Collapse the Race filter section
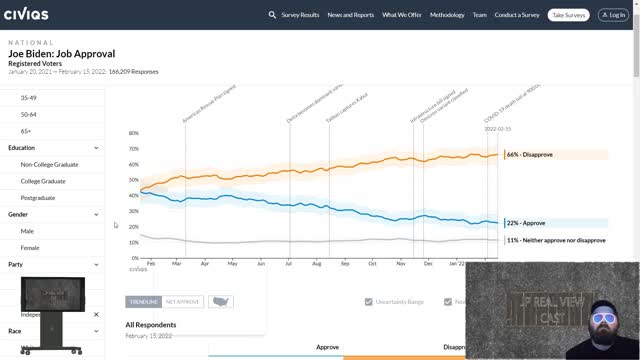Image resolution: width=640 pixels, height=360 pixels. 96,331
